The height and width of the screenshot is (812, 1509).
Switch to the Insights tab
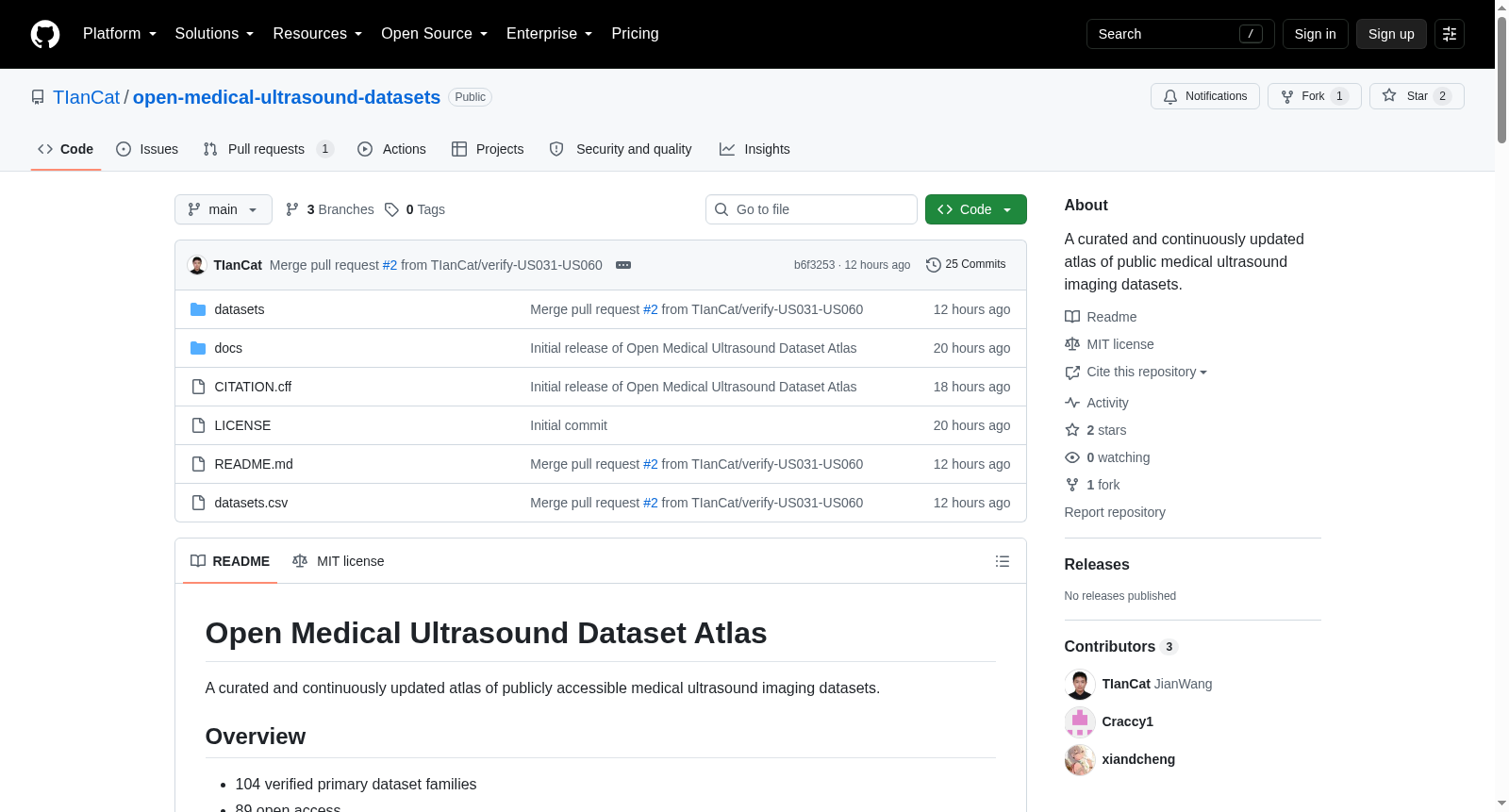point(754,149)
